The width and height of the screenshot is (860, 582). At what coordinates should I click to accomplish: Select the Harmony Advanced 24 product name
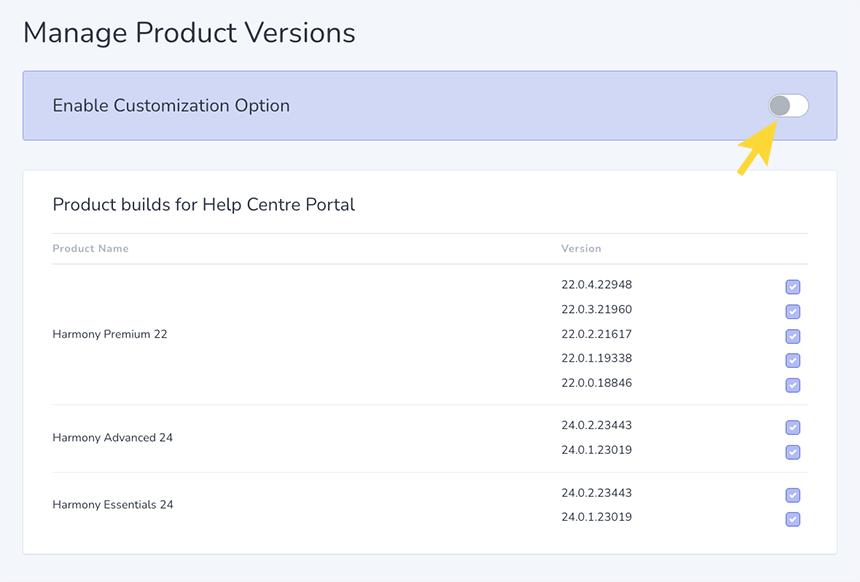coord(112,438)
